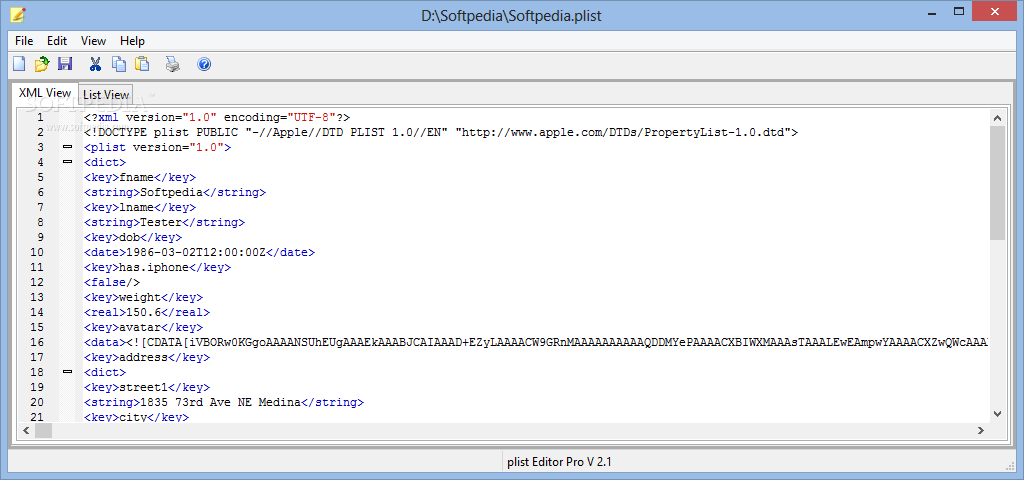Click the lname key line

(140, 207)
